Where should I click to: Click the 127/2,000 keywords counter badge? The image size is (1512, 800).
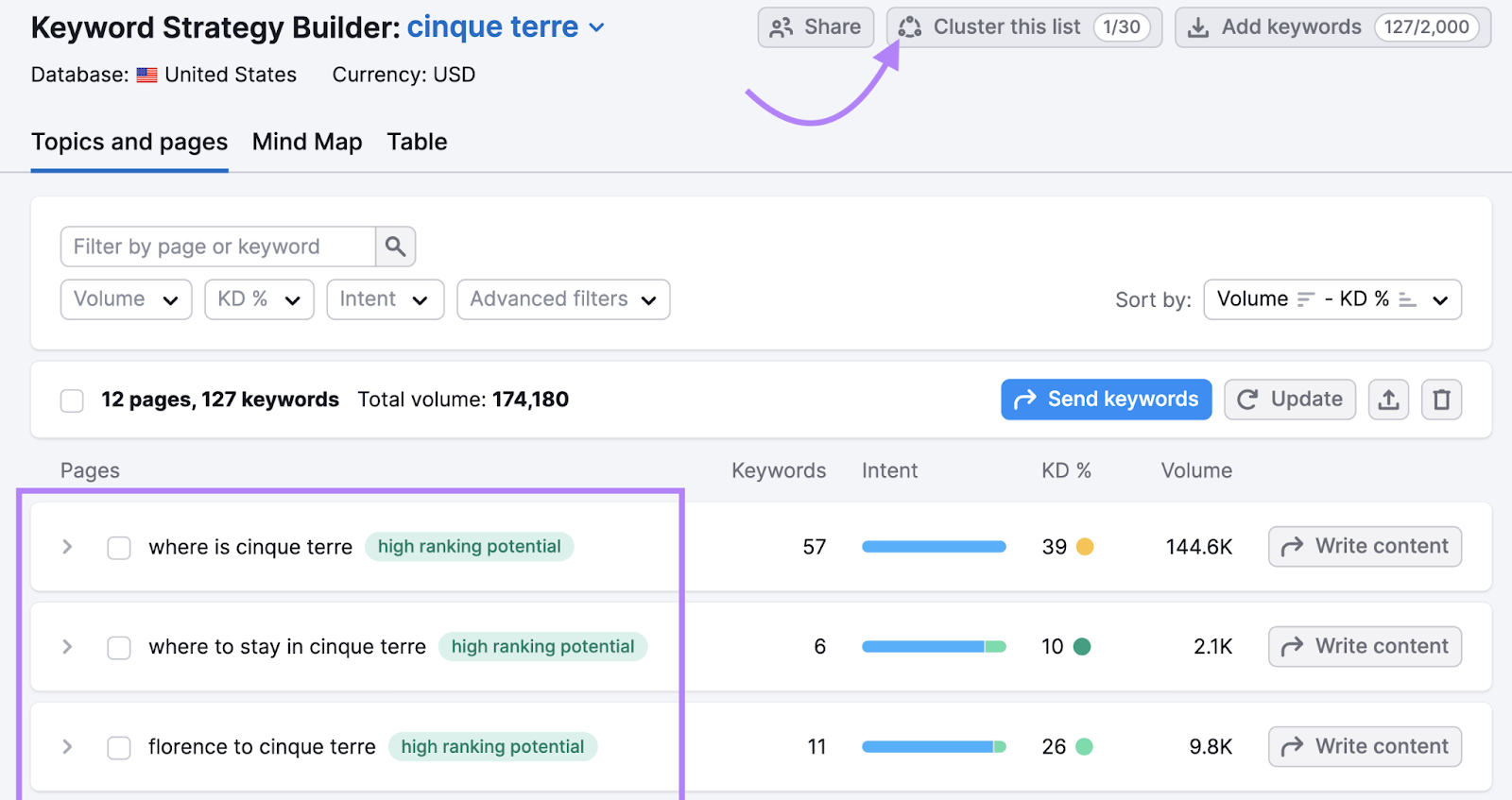coord(1427,27)
